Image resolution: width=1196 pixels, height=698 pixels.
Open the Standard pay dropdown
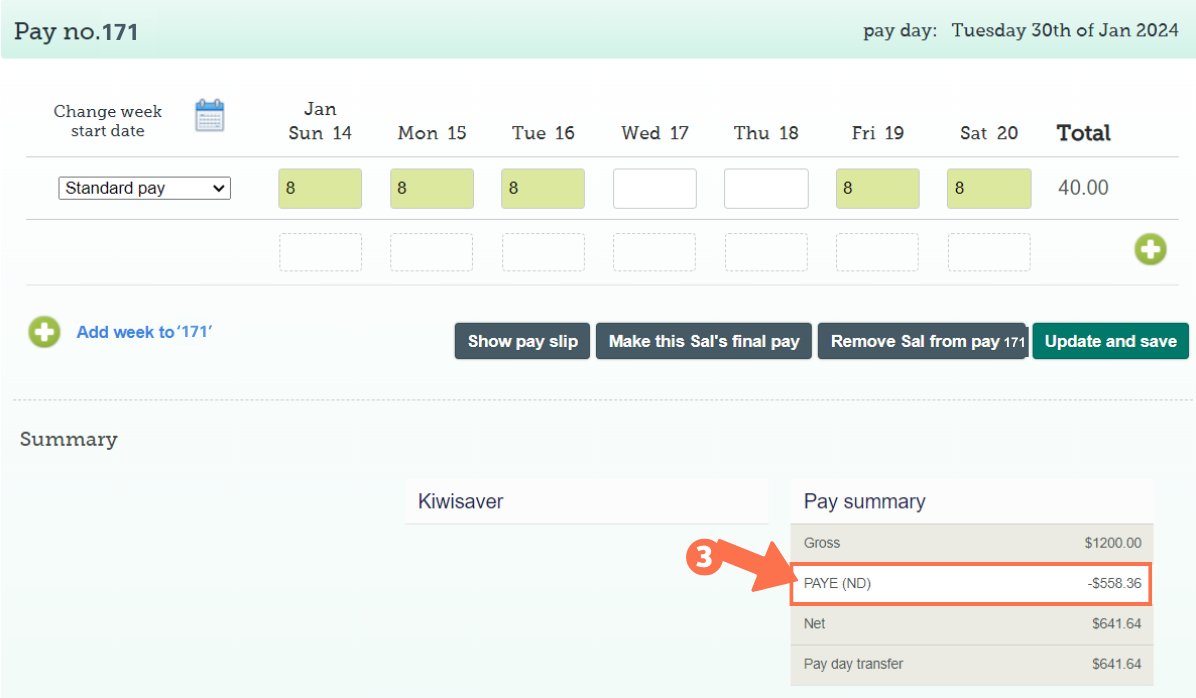point(145,188)
